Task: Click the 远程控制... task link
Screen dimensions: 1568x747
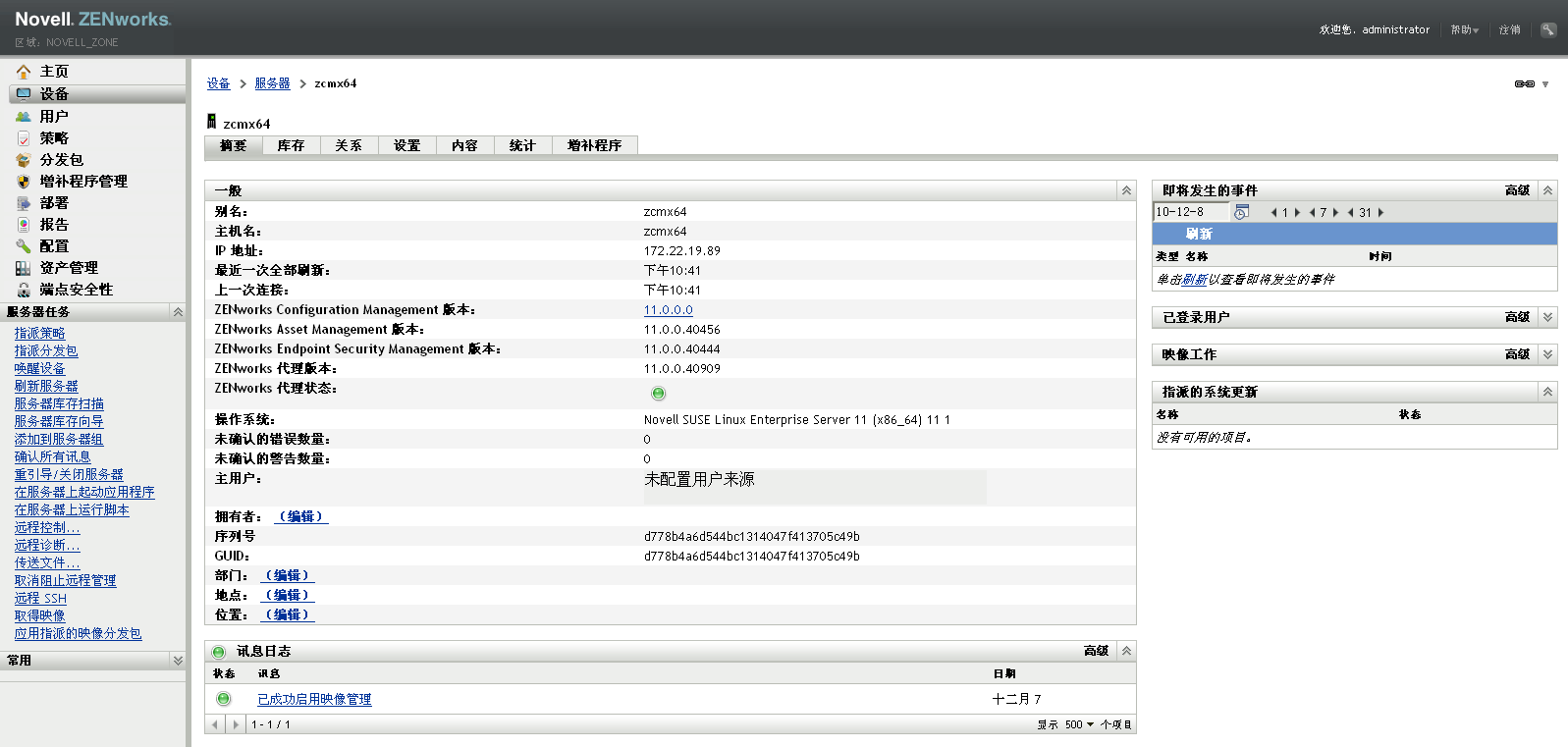Action: click(x=47, y=528)
